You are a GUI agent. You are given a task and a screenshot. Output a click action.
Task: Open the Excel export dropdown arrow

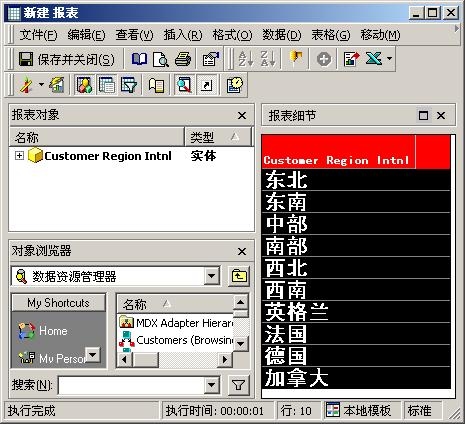coord(389,59)
